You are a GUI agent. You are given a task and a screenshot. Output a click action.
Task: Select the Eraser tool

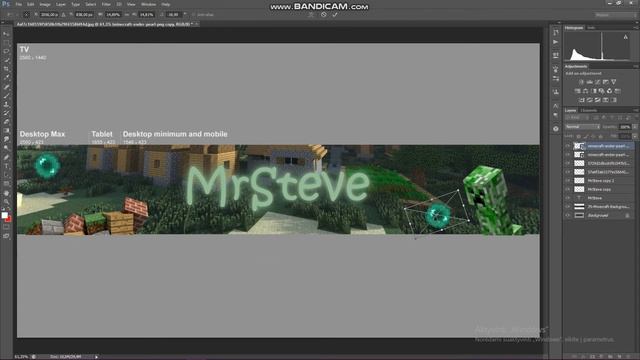coord(6,122)
